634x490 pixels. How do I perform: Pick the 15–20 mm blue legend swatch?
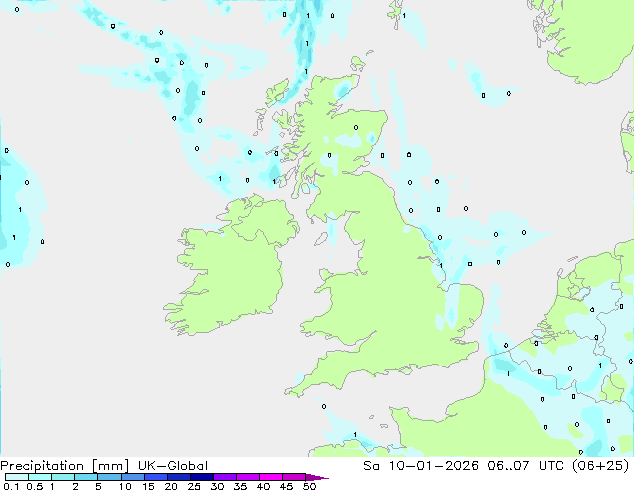156,477
